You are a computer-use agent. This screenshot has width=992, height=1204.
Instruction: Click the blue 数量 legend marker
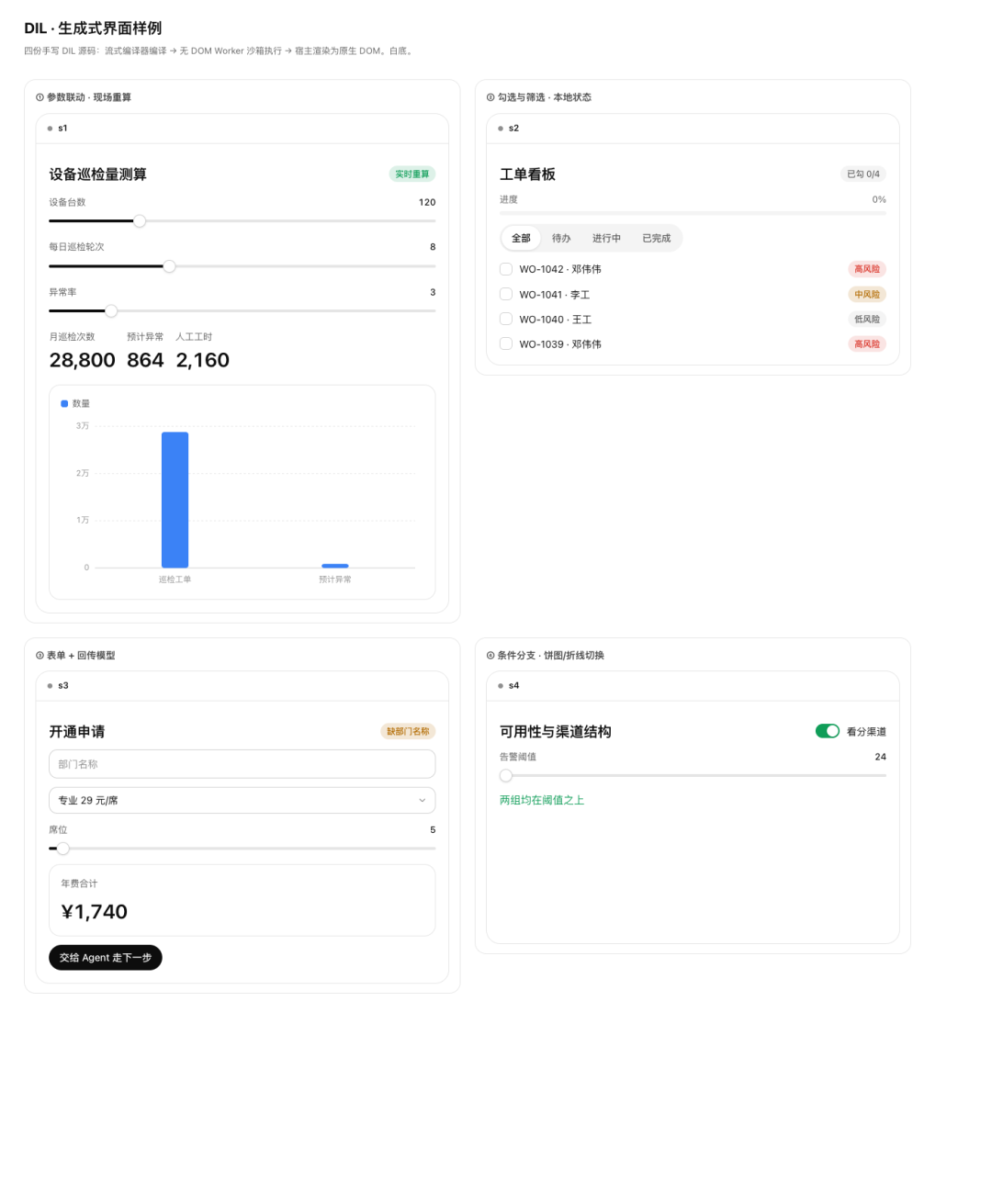pyautogui.click(x=64, y=403)
